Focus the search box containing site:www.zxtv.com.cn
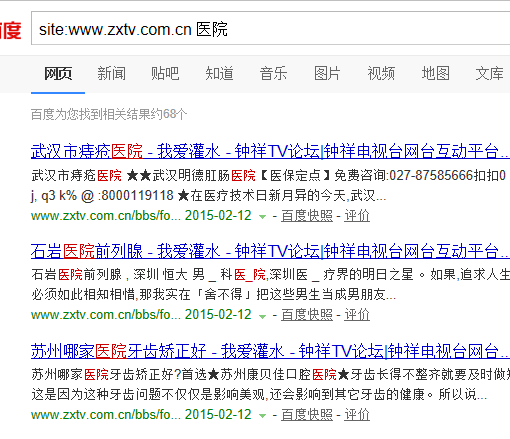The width and height of the screenshot is (510, 439). click(270, 28)
